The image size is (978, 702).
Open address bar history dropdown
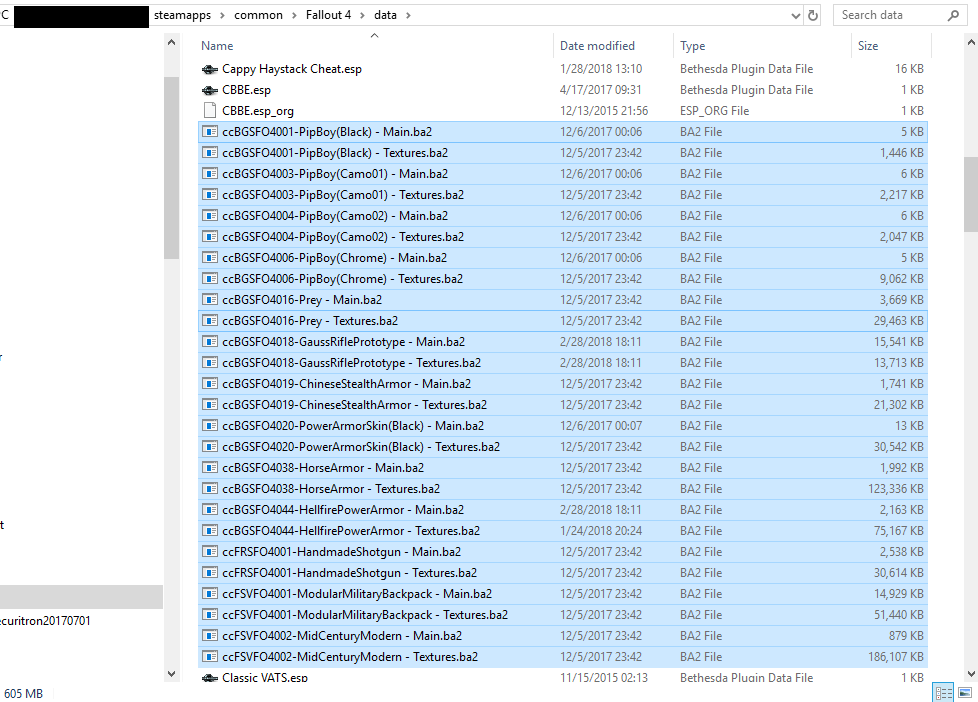[x=796, y=16]
